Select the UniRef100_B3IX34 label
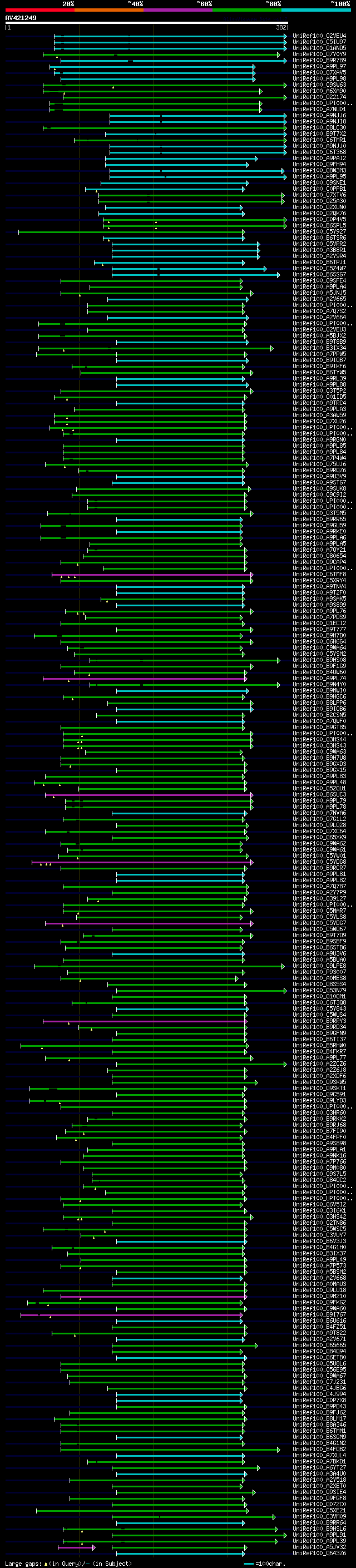 319,348
